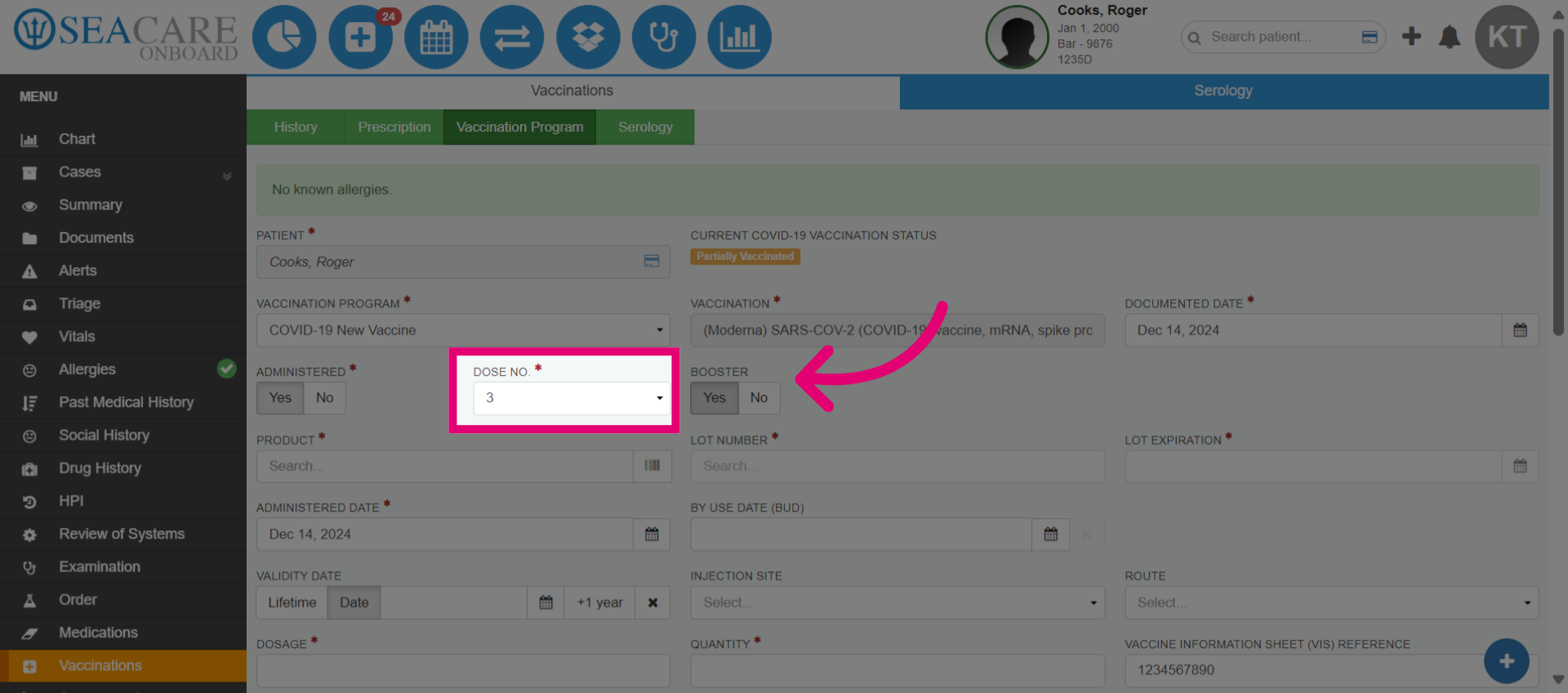Open the Dropbox icon in toolbar
This screenshot has width=1568, height=693.
point(588,37)
